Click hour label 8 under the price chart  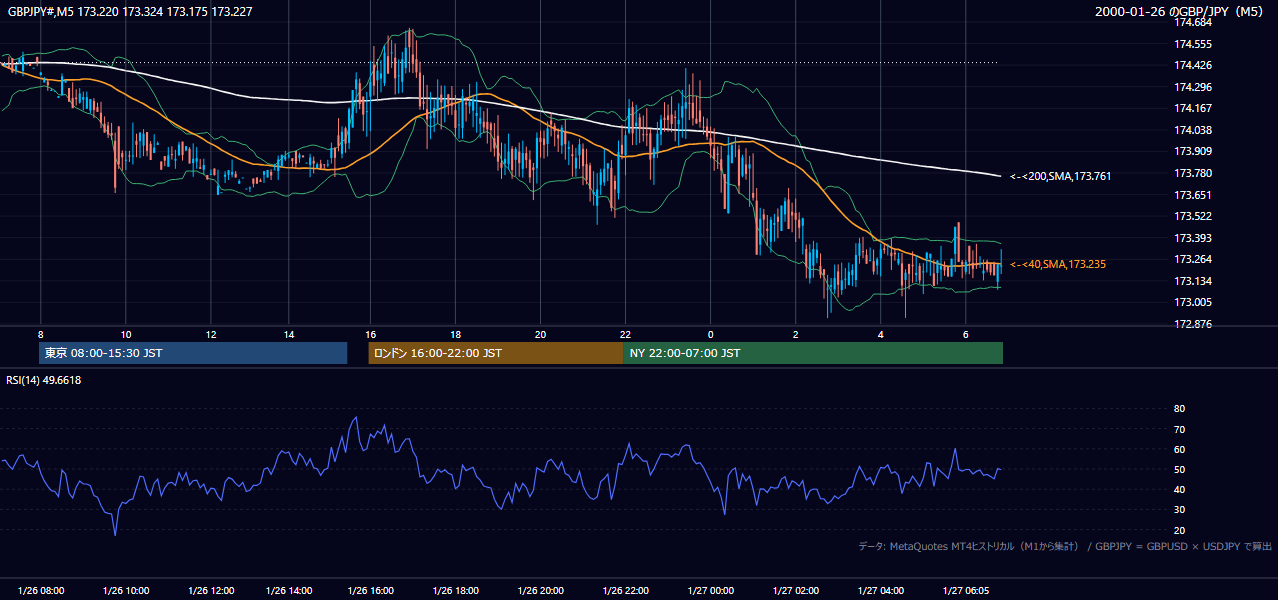coord(41,334)
